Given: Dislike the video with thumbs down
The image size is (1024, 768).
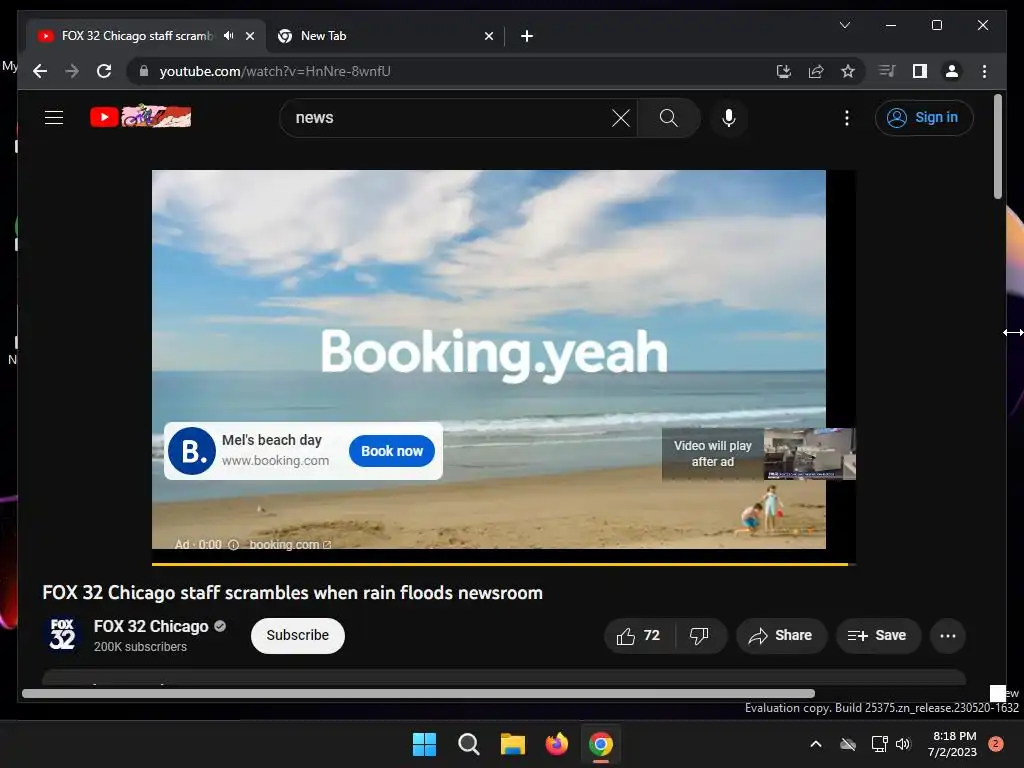Looking at the screenshot, I should 699,636.
